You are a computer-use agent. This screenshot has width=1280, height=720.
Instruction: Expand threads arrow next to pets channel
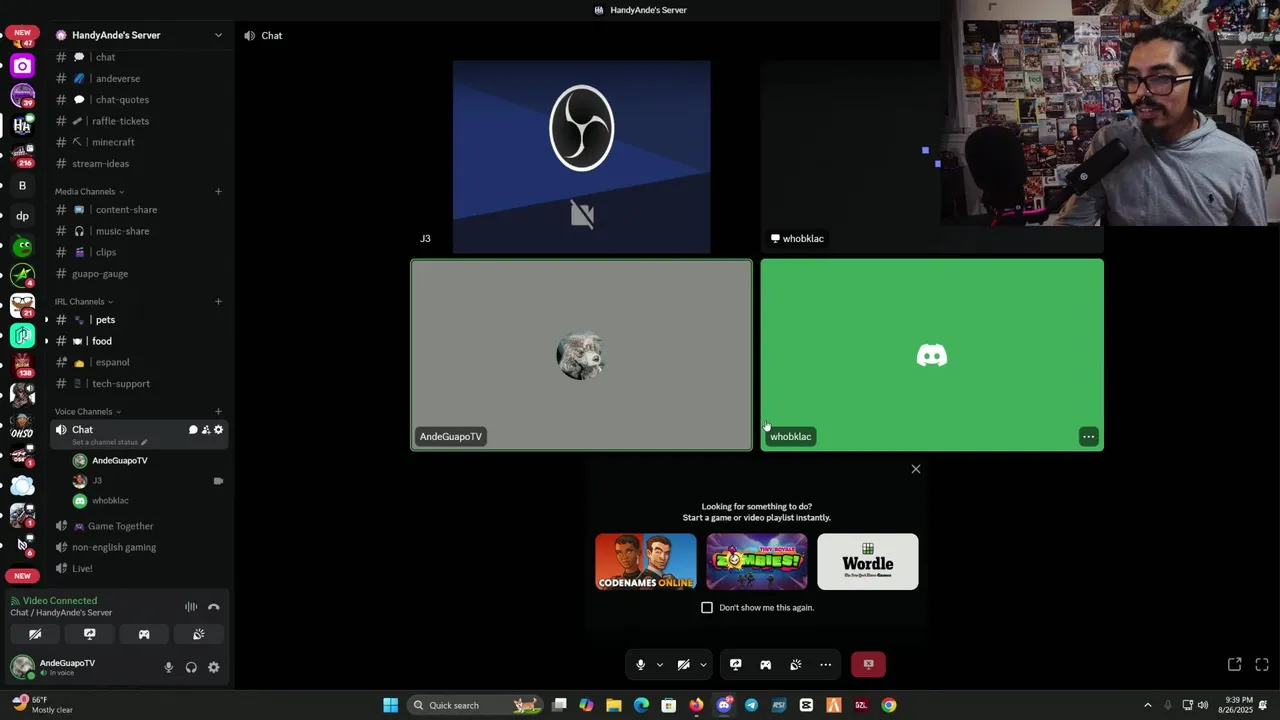pyautogui.click(x=46, y=320)
